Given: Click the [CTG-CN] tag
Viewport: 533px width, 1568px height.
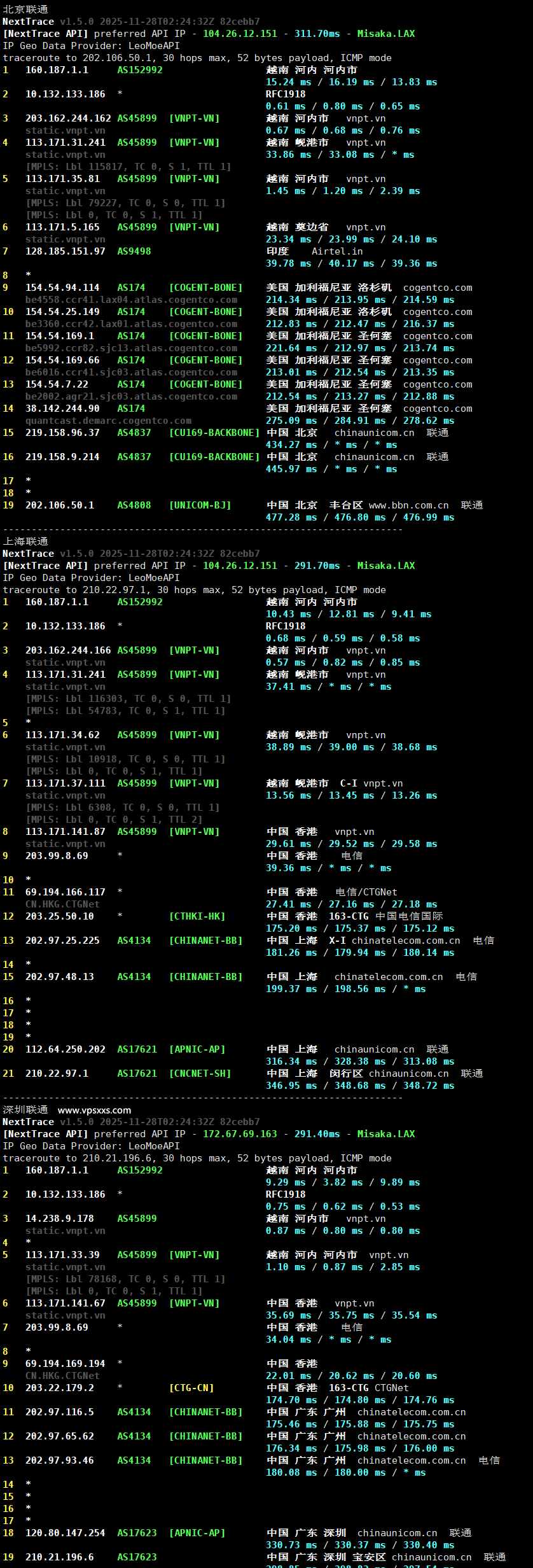Looking at the screenshot, I should (x=191, y=1388).
